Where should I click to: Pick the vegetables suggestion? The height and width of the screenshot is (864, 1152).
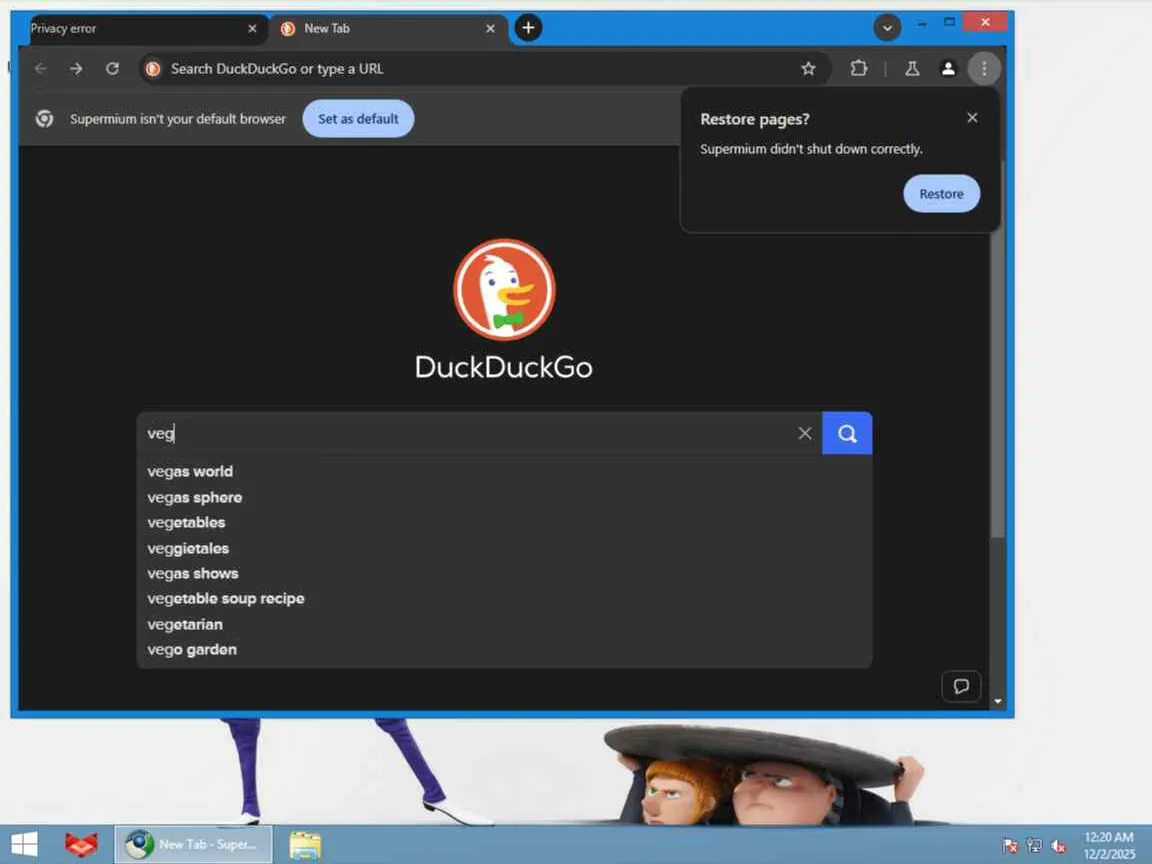point(504,522)
